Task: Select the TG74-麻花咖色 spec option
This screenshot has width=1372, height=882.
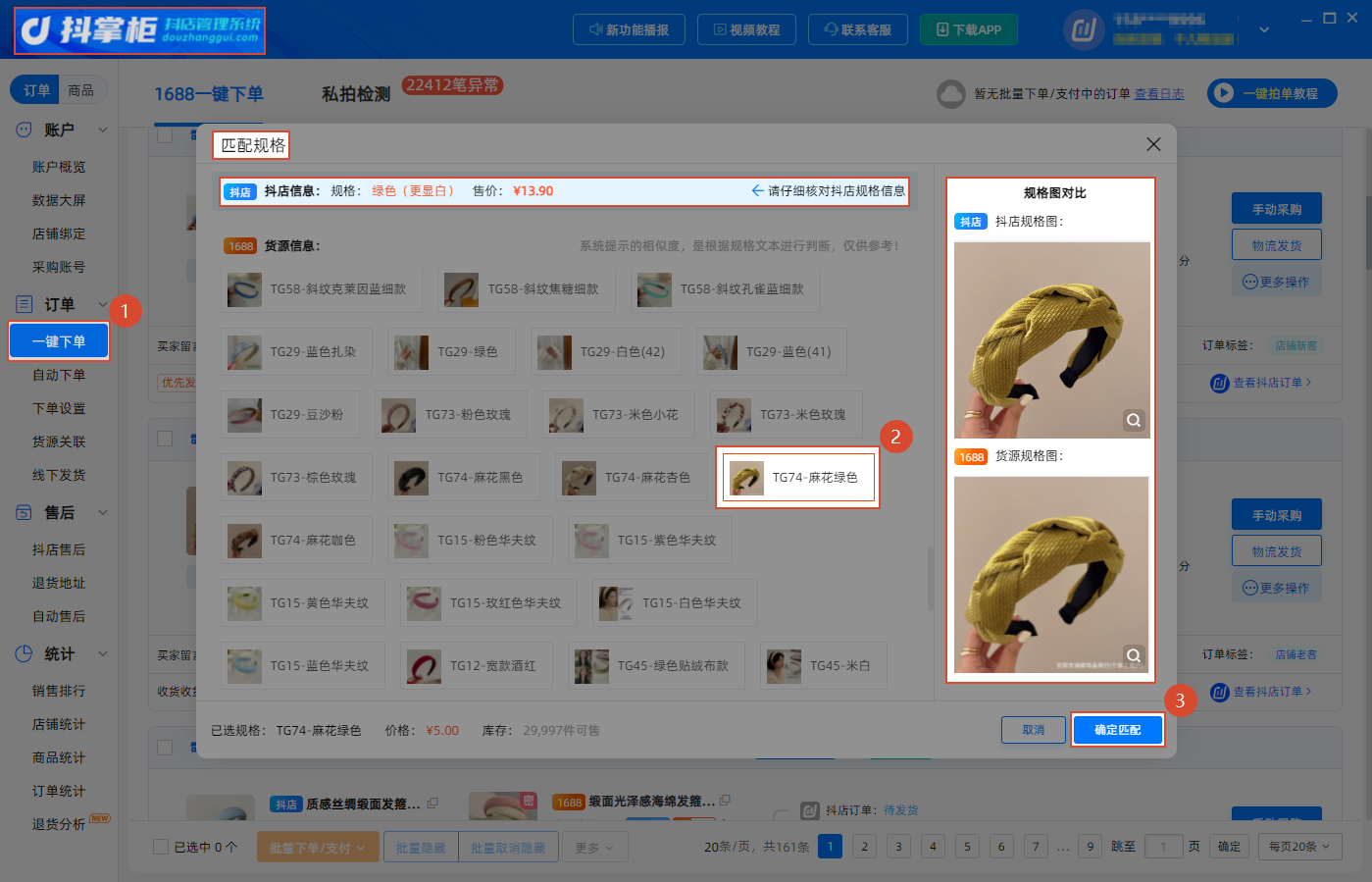Action: click(296, 540)
